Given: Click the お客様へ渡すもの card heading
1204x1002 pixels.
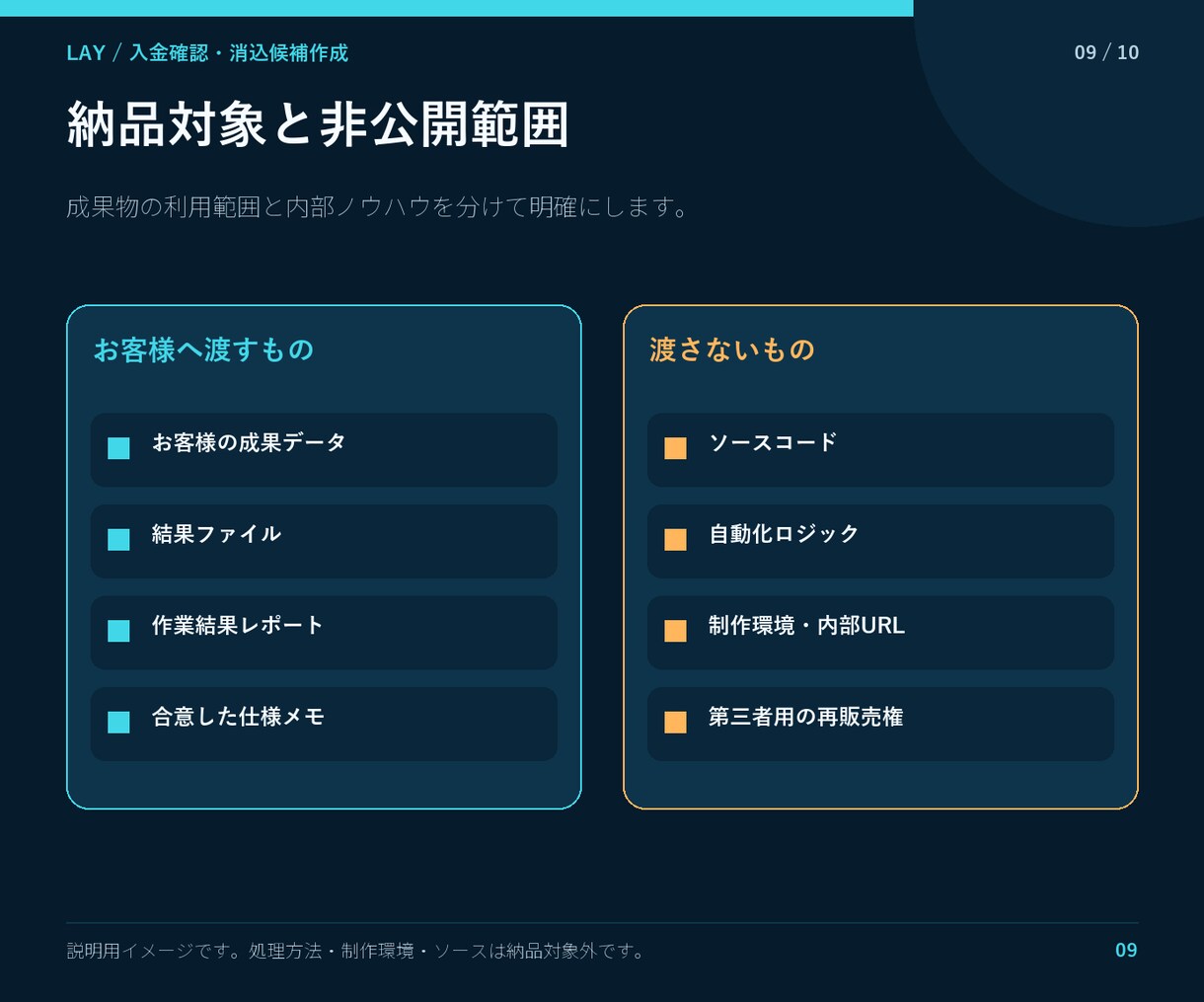Looking at the screenshot, I should [203, 349].
